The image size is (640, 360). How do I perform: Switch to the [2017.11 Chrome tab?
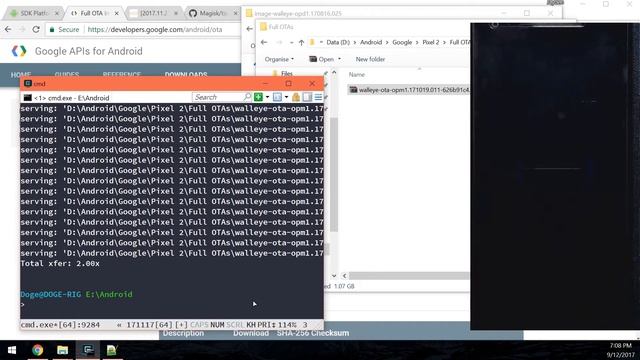point(153,13)
